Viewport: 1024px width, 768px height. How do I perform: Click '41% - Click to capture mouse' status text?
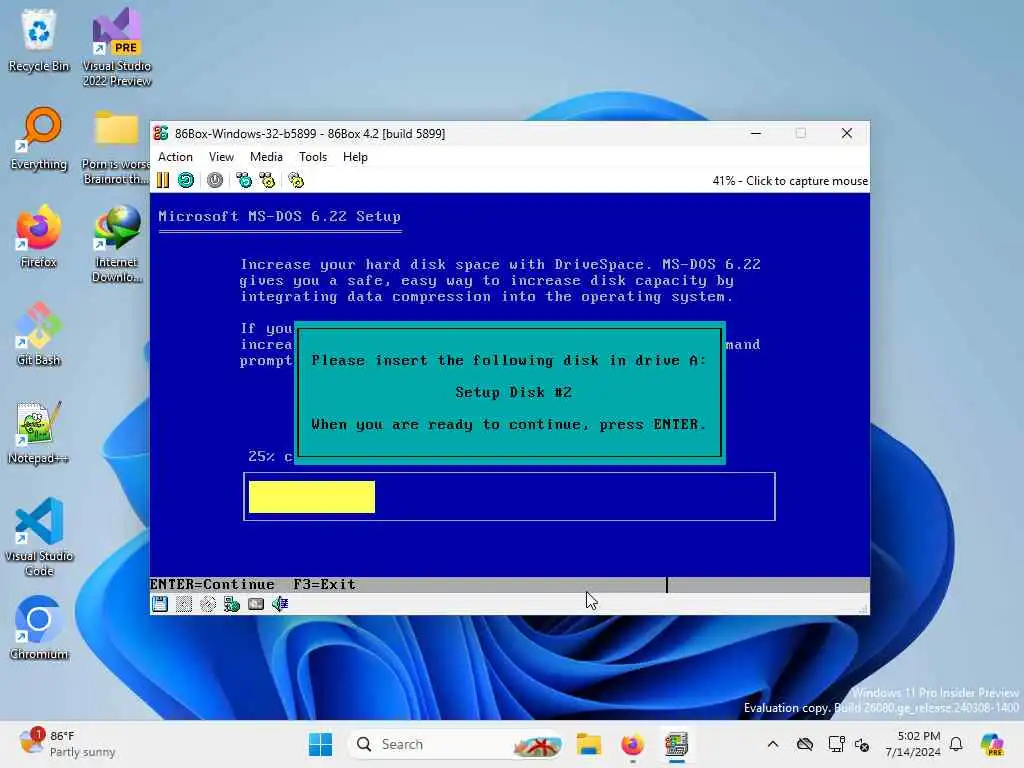click(x=790, y=181)
